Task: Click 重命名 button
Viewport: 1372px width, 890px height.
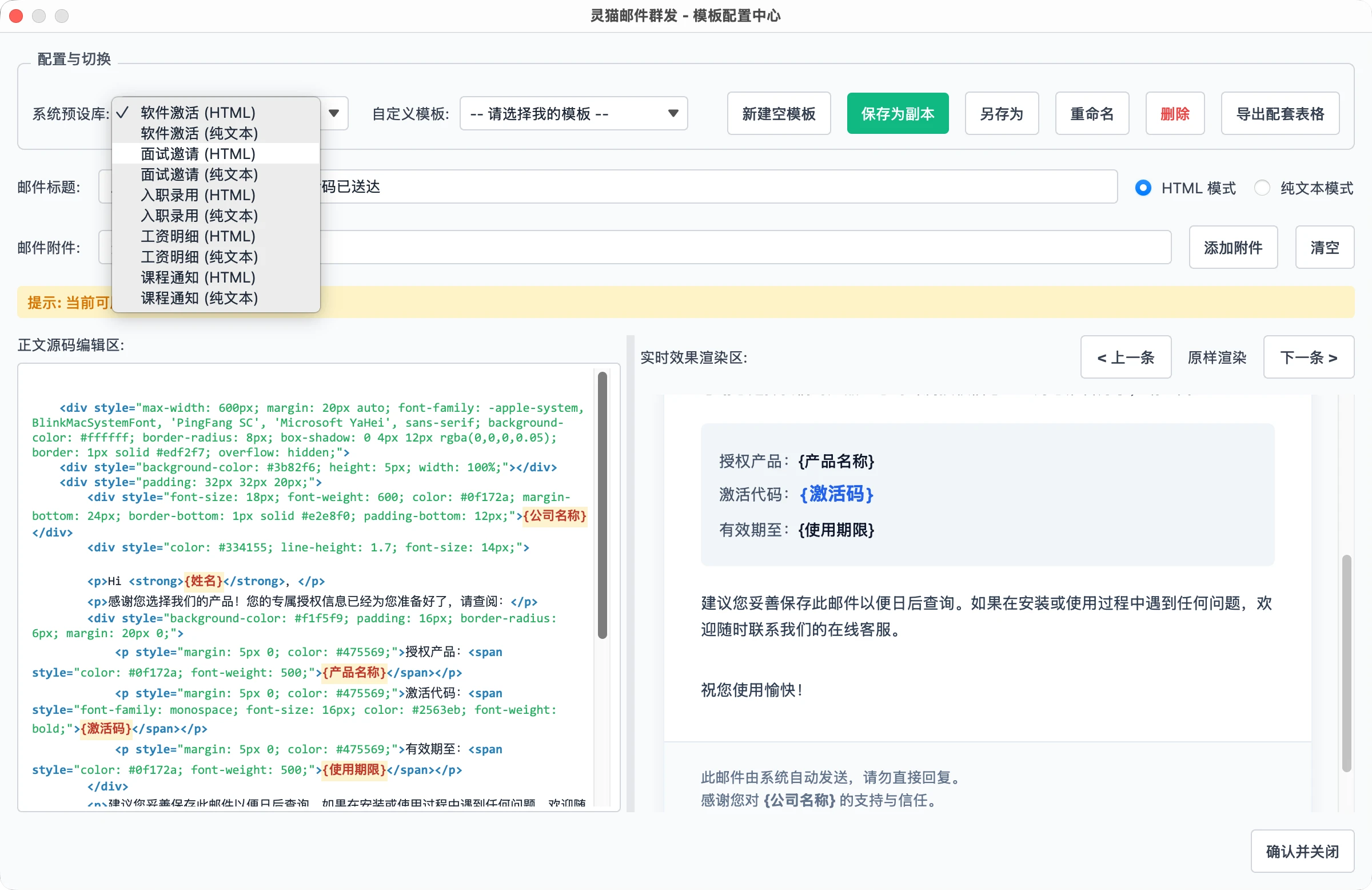Action: (1092, 114)
